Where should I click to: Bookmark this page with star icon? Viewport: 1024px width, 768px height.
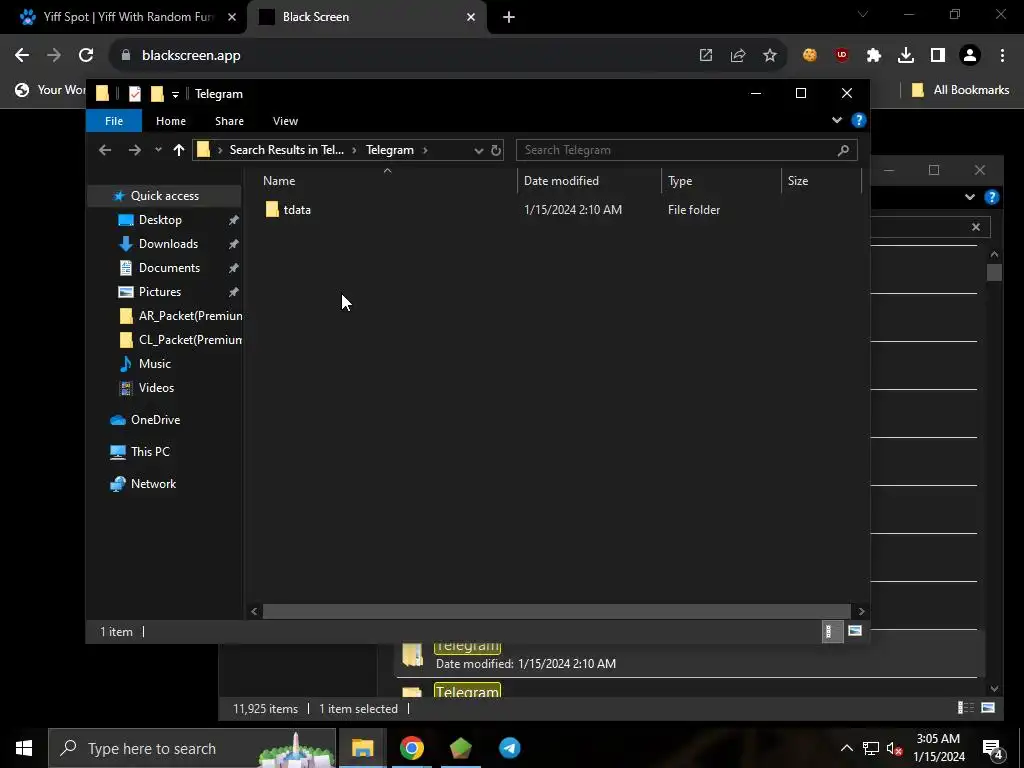[770, 56]
